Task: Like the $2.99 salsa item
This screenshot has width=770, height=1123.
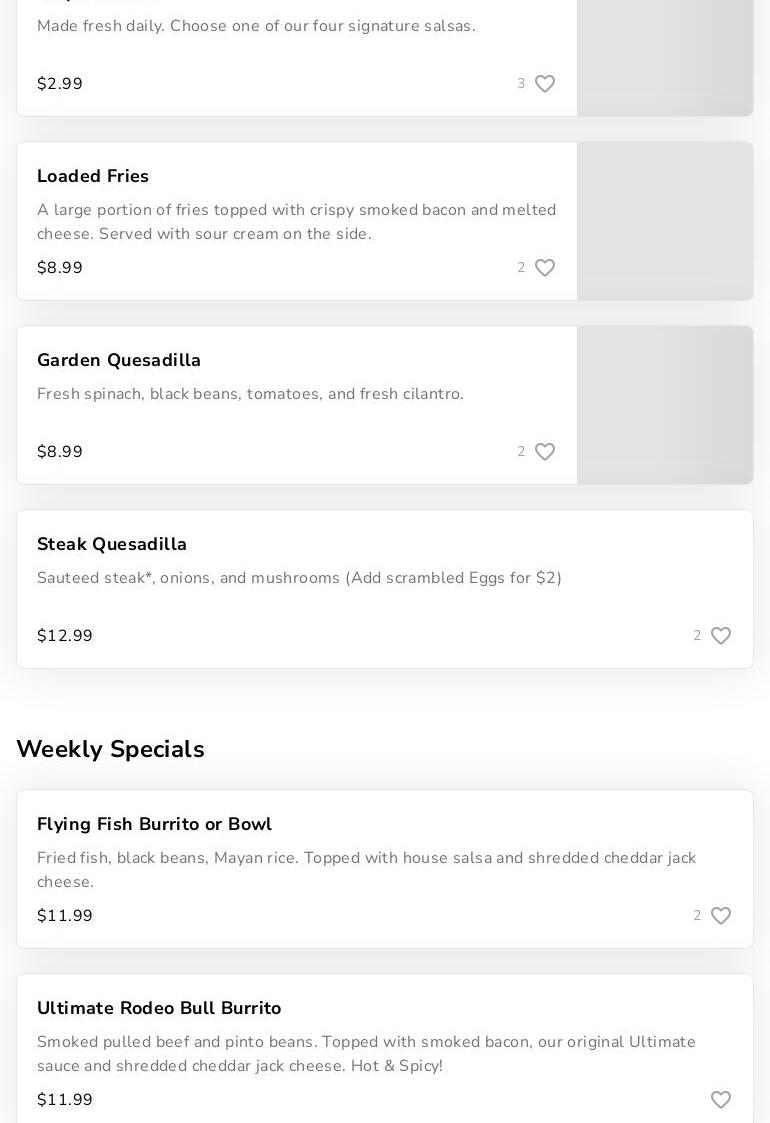Action: coord(545,84)
